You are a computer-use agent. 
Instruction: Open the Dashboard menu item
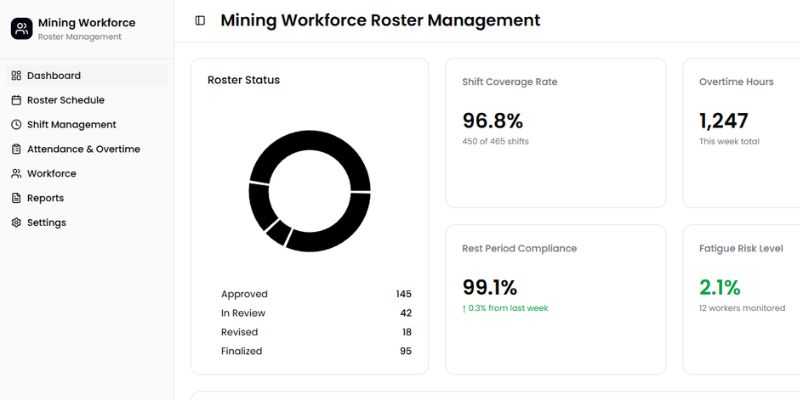pos(87,76)
